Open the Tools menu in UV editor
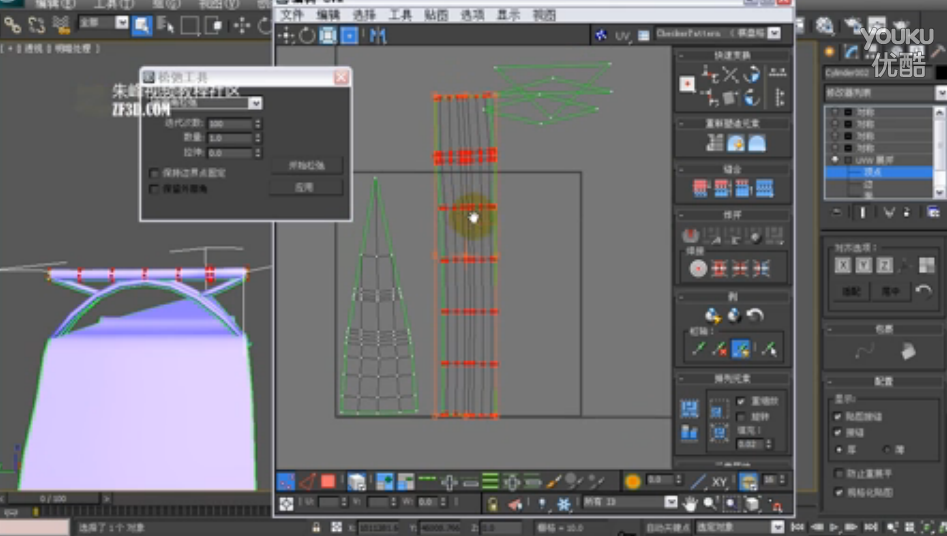Image resolution: width=947 pixels, height=536 pixels. (399, 15)
